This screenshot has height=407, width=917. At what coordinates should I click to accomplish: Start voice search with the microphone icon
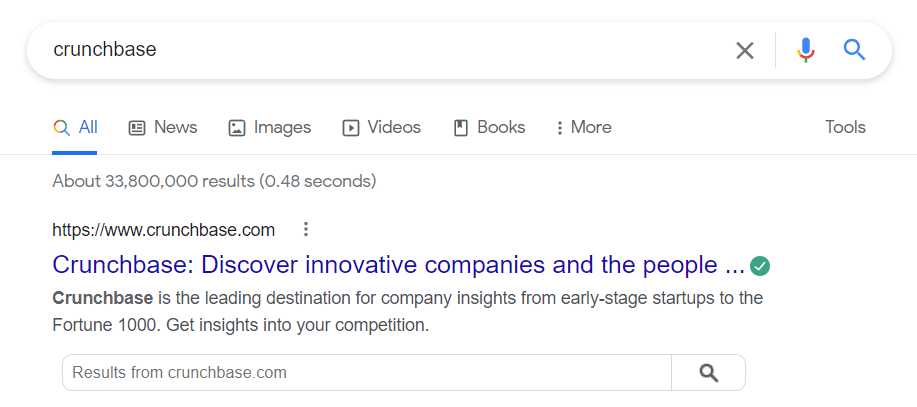806,50
